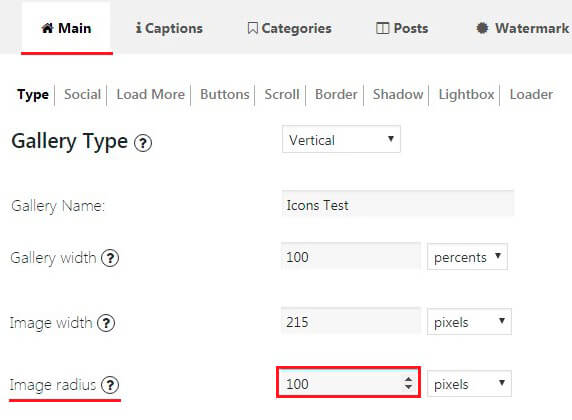
Task: Switch to the Captions tab
Action: [x=169, y=28]
